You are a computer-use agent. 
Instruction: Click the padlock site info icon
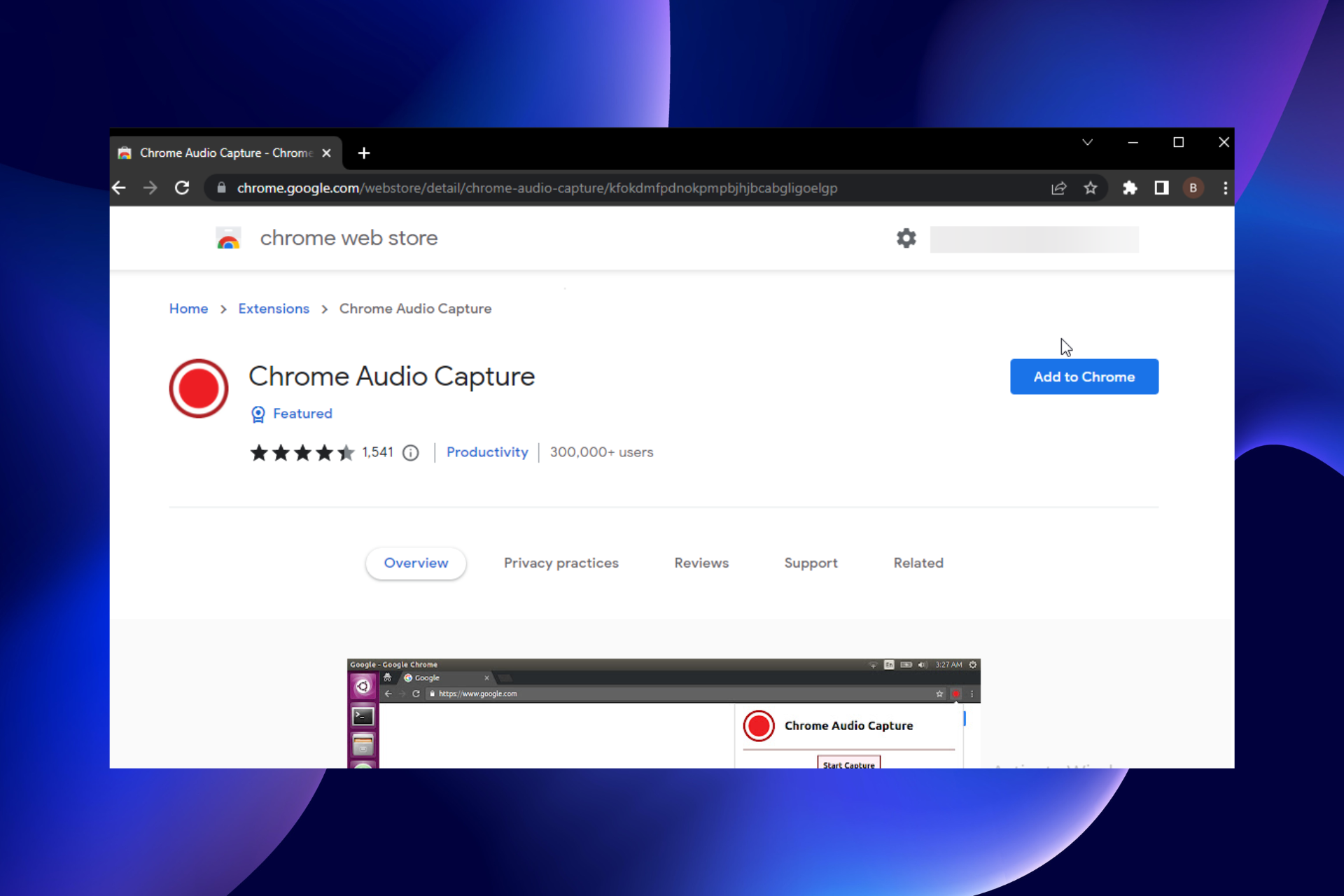click(221, 188)
